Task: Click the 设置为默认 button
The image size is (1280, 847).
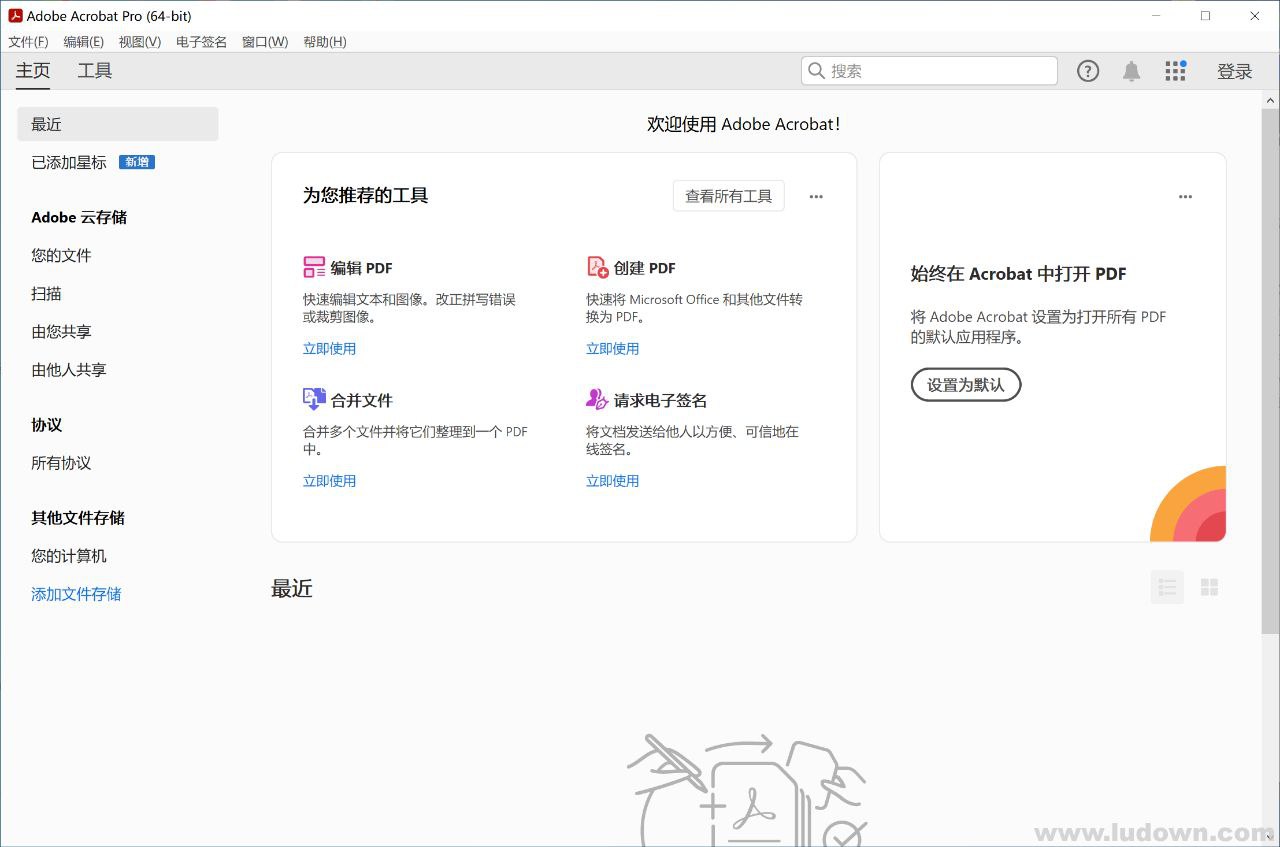Action: click(965, 385)
